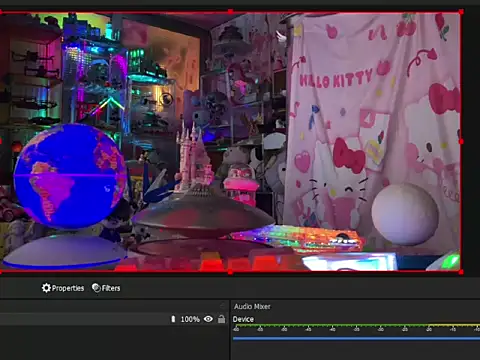This screenshot has width=480, height=360.
Task: Click the top-right red corner handle
Action: coord(461,12)
